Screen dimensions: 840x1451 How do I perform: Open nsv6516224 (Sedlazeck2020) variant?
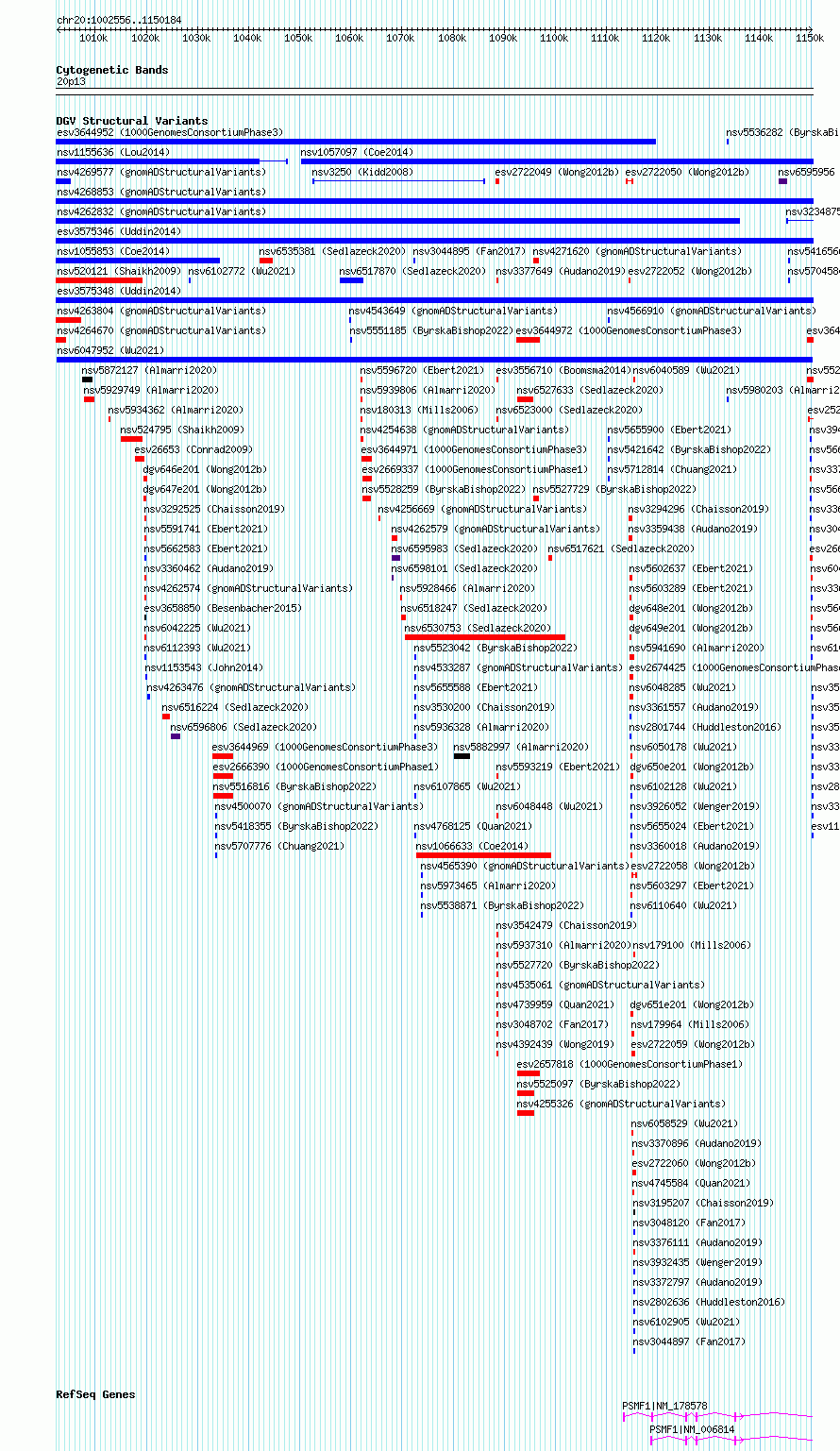point(235,707)
